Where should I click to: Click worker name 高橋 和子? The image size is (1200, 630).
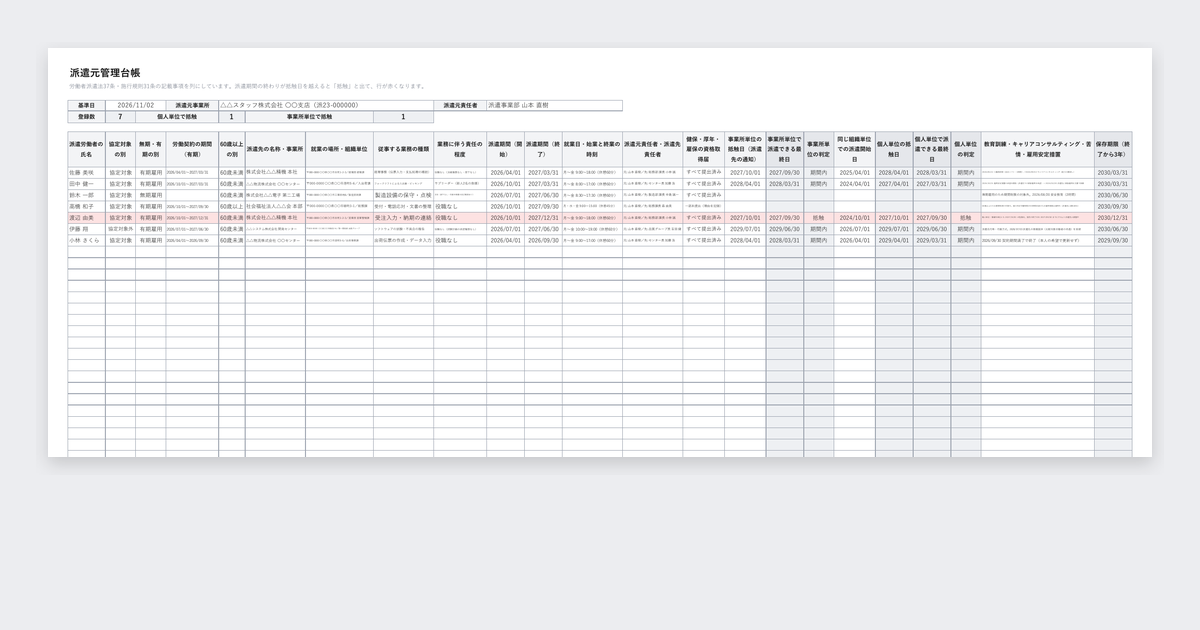pos(86,206)
